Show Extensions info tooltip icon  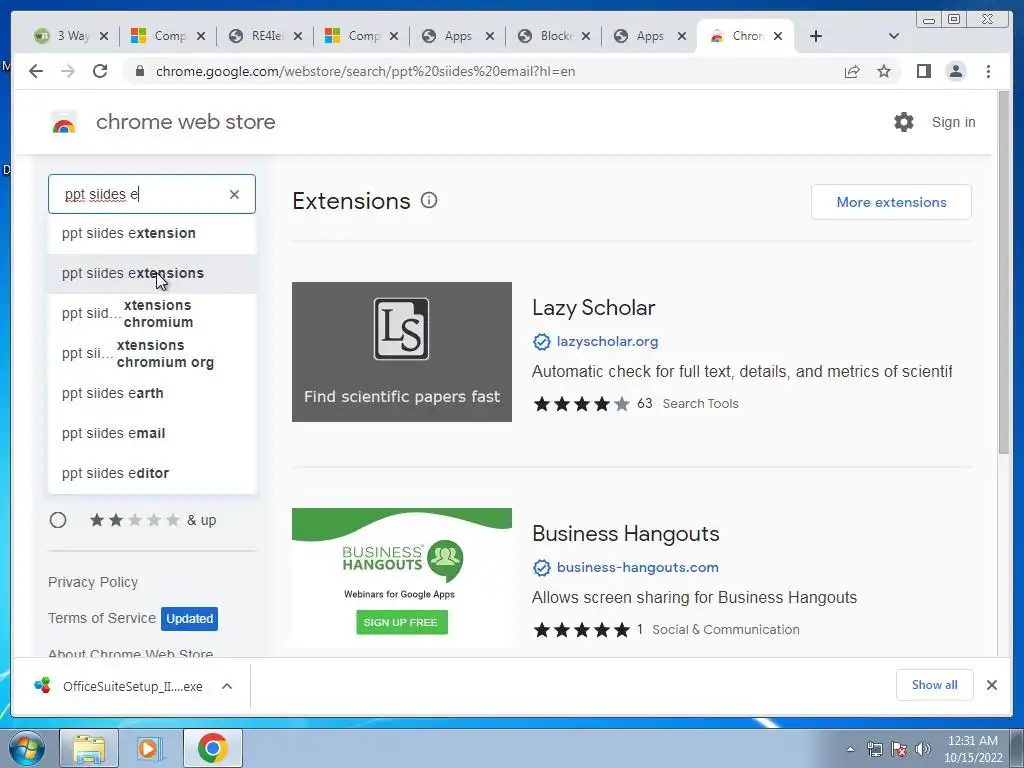[429, 200]
